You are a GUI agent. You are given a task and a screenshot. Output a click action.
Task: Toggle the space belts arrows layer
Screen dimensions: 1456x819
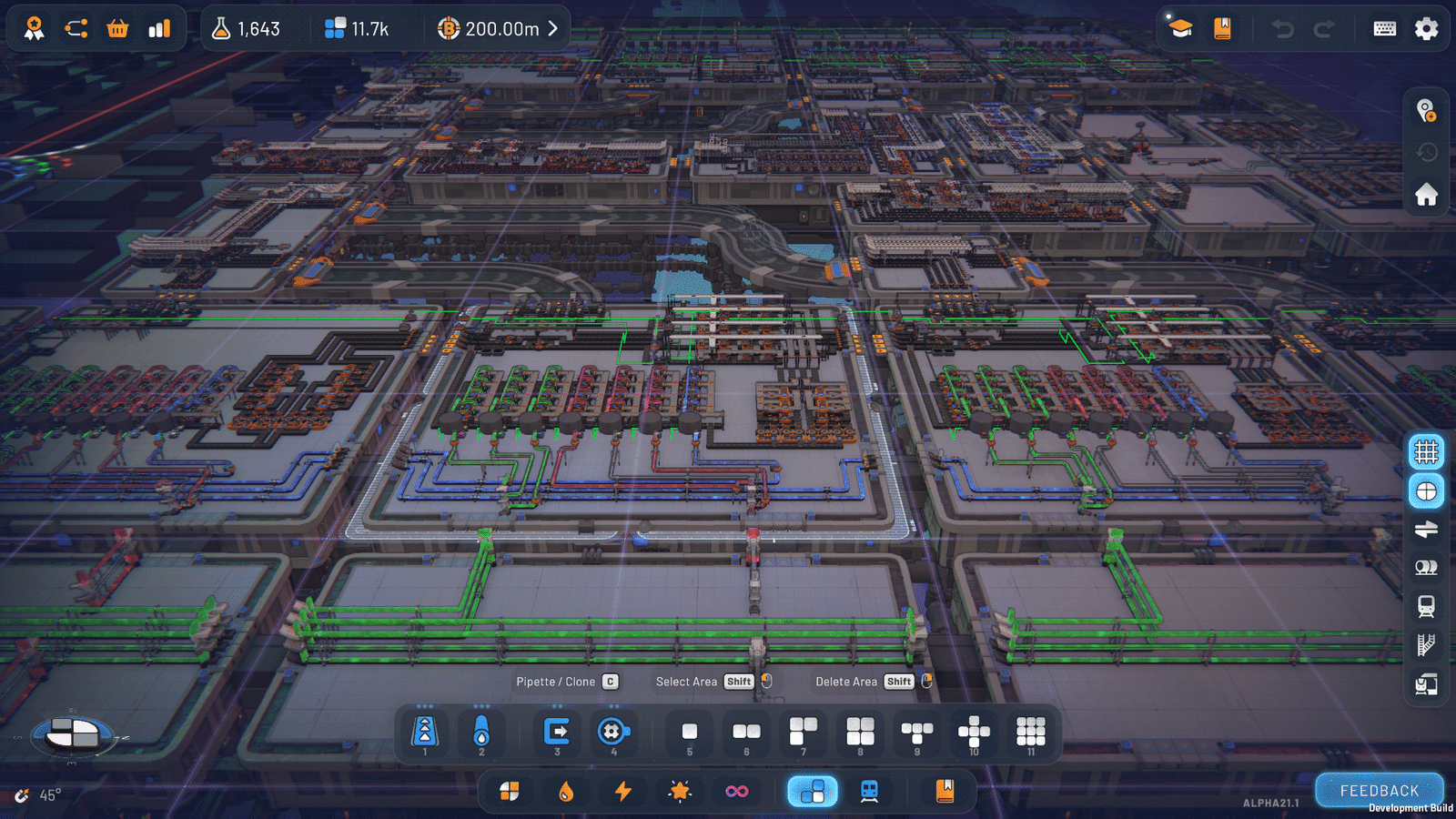(1426, 530)
